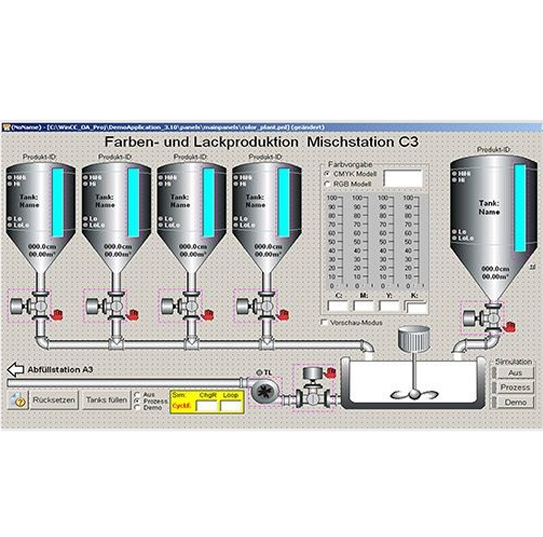Click the red hand icon at the leftmost tank valve
The width and height of the screenshot is (543, 537).
tap(57, 314)
